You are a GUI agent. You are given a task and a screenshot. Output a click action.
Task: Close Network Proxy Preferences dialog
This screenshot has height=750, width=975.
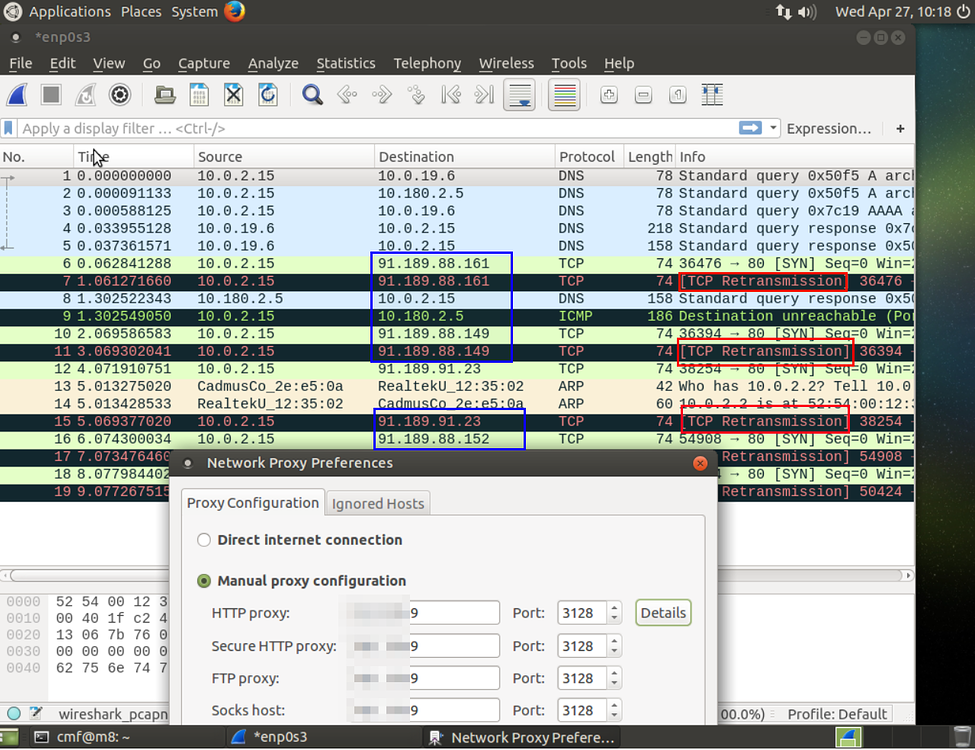click(700, 463)
